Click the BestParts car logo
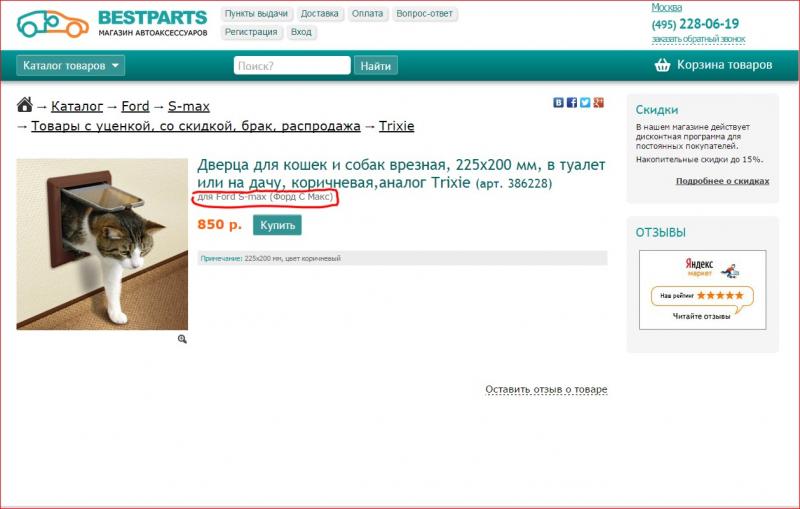 point(53,24)
